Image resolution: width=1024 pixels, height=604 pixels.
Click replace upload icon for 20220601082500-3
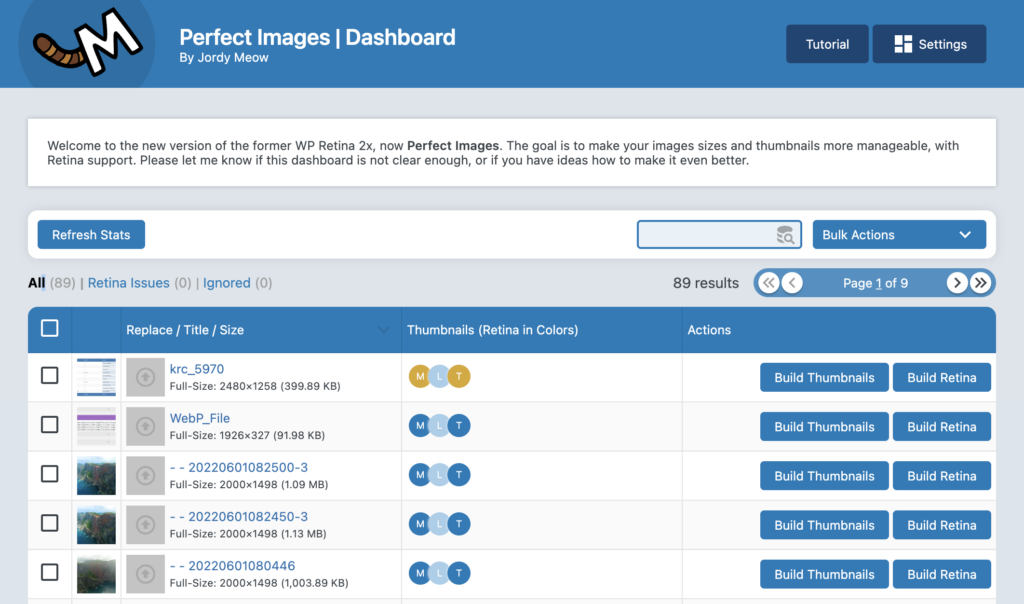(x=145, y=475)
